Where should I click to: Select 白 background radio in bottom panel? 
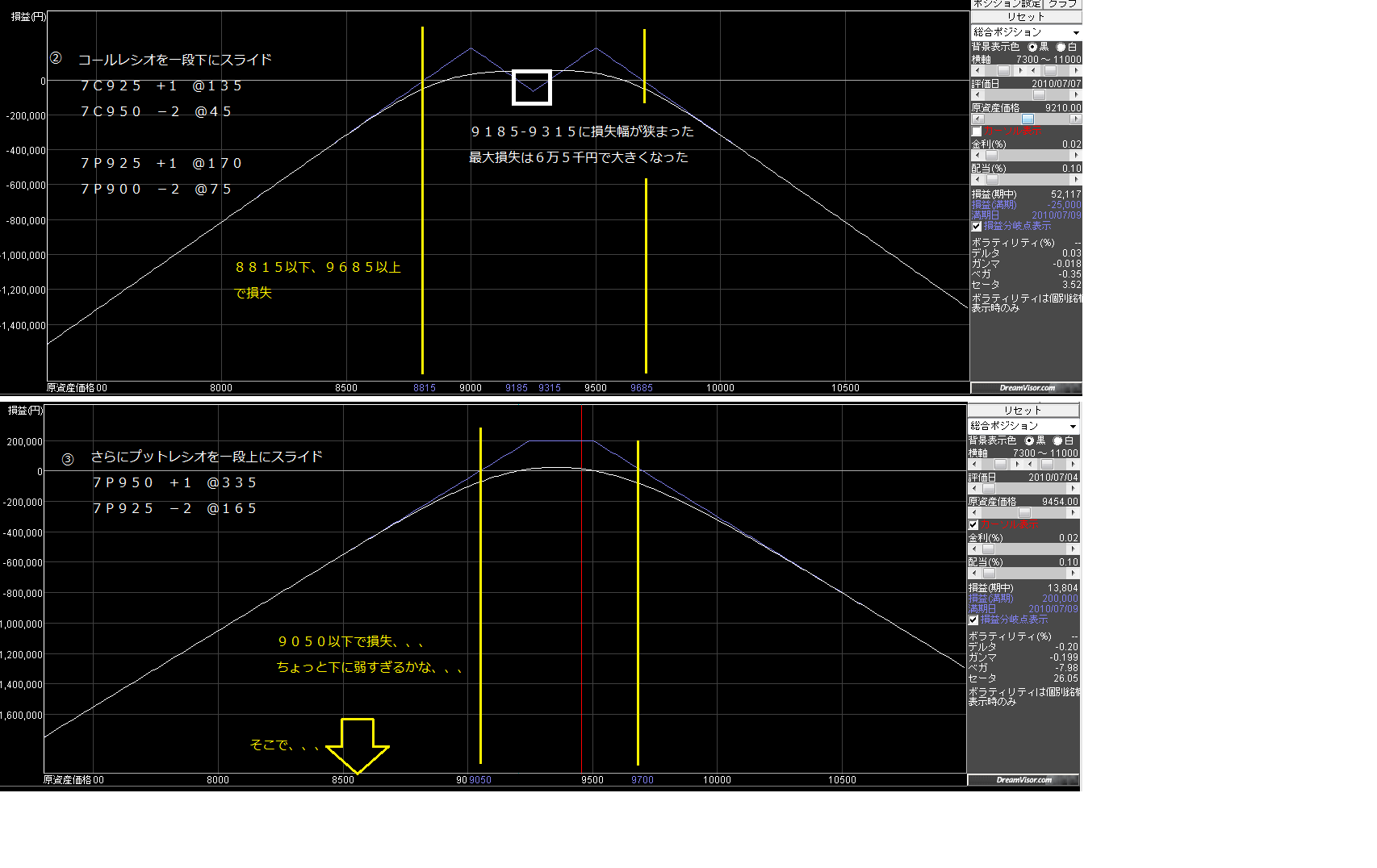click(x=1057, y=441)
